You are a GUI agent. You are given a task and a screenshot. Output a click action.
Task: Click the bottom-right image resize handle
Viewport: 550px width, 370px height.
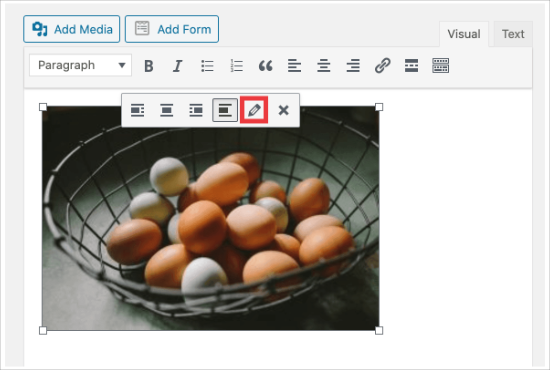pyautogui.click(x=379, y=330)
